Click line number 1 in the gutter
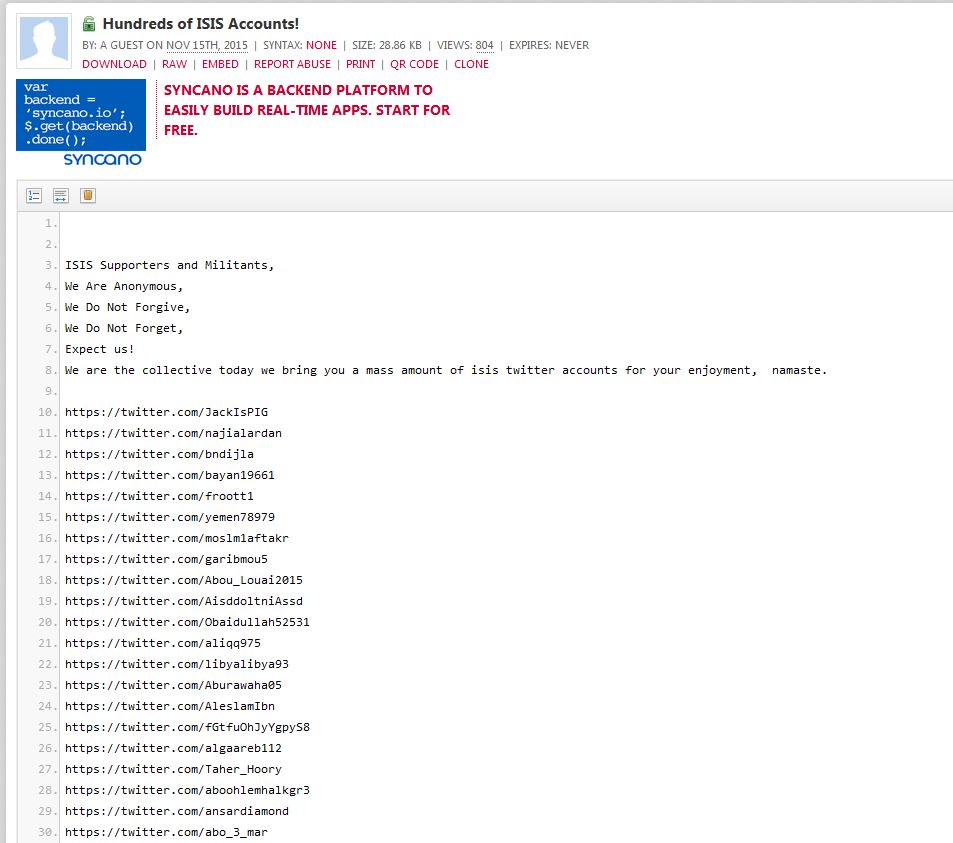Viewport: 953px width, 843px height. click(x=50, y=224)
